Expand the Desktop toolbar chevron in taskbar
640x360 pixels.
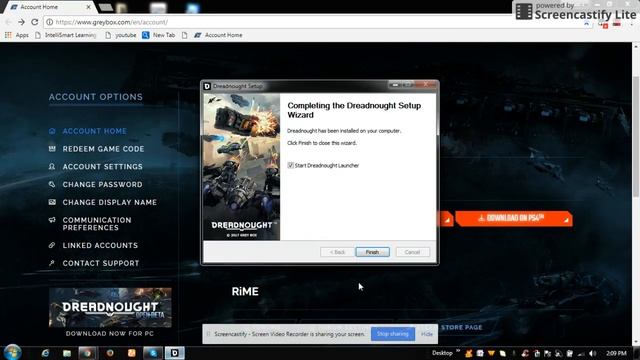[x=458, y=351]
